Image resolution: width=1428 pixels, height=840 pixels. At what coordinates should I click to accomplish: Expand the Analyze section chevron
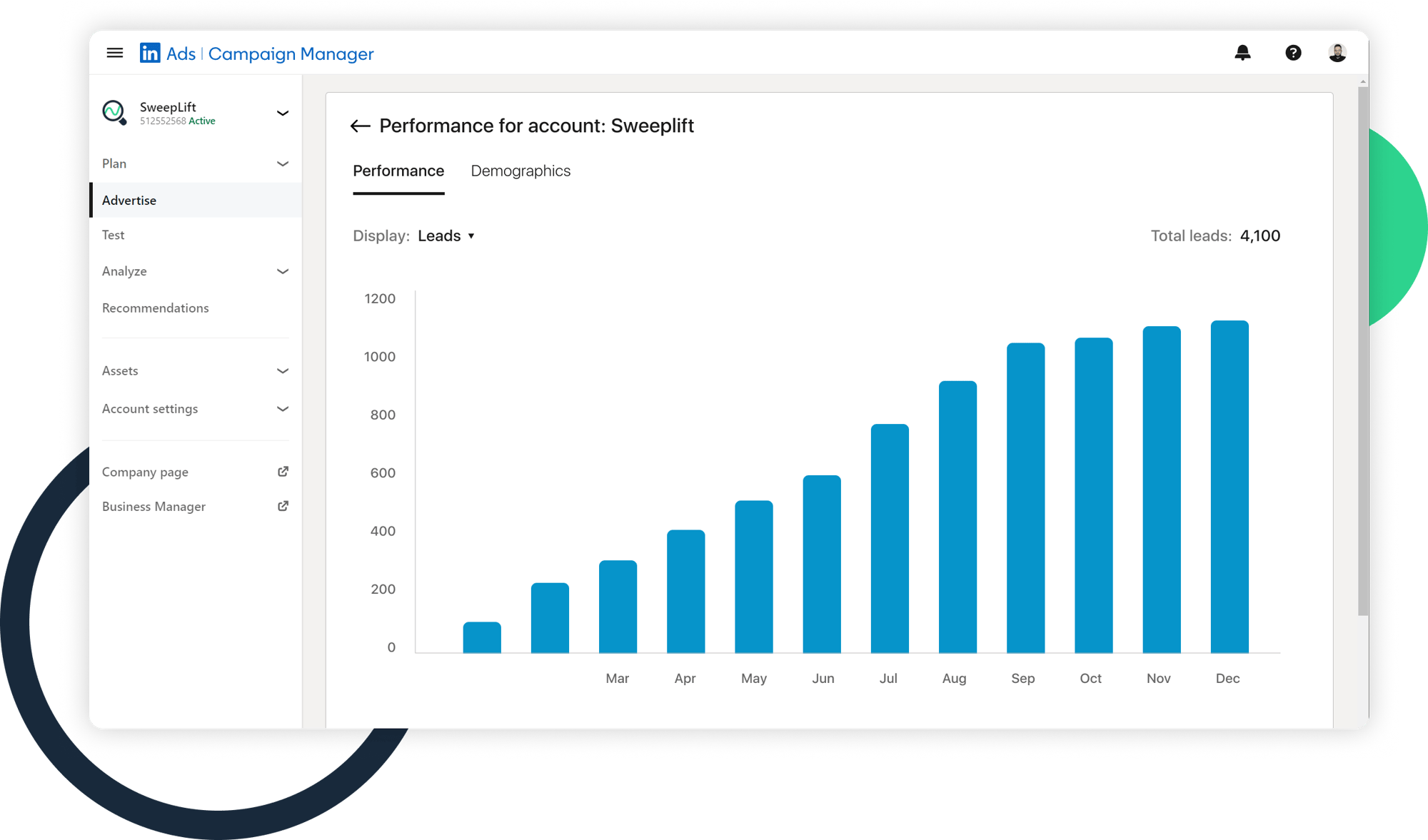click(x=283, y=271)
